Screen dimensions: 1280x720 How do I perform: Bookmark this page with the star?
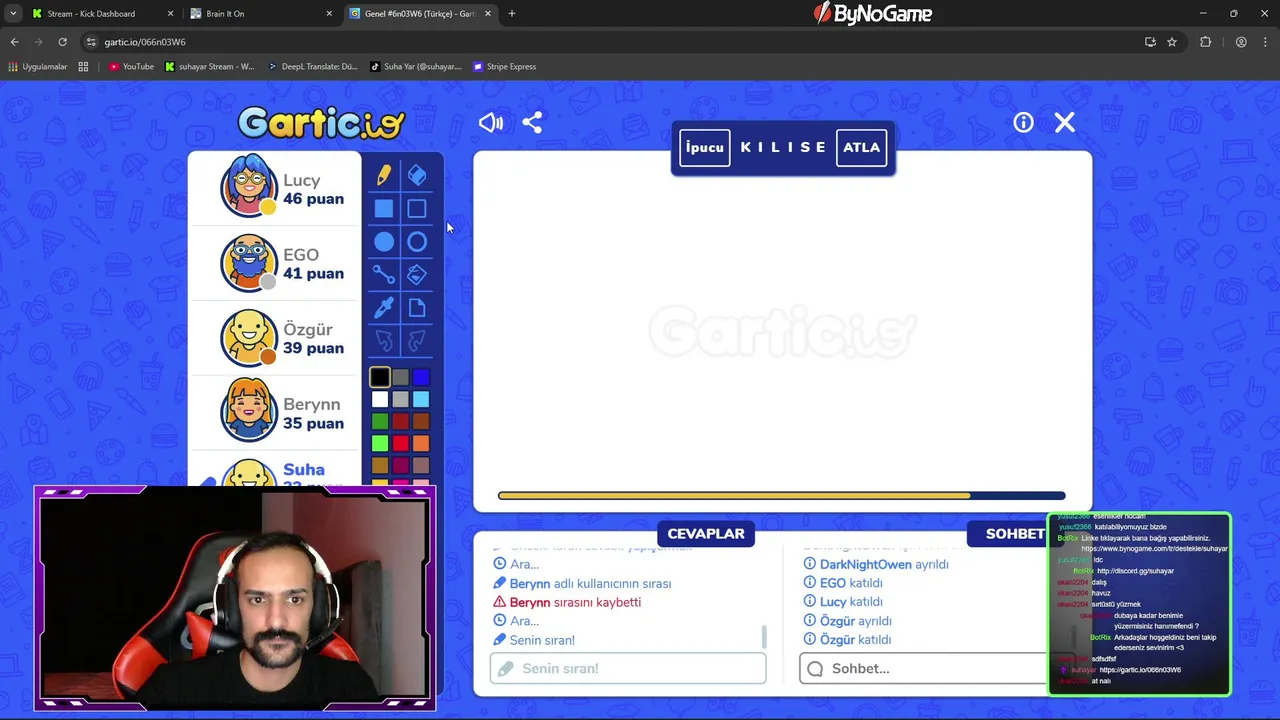1172,42
